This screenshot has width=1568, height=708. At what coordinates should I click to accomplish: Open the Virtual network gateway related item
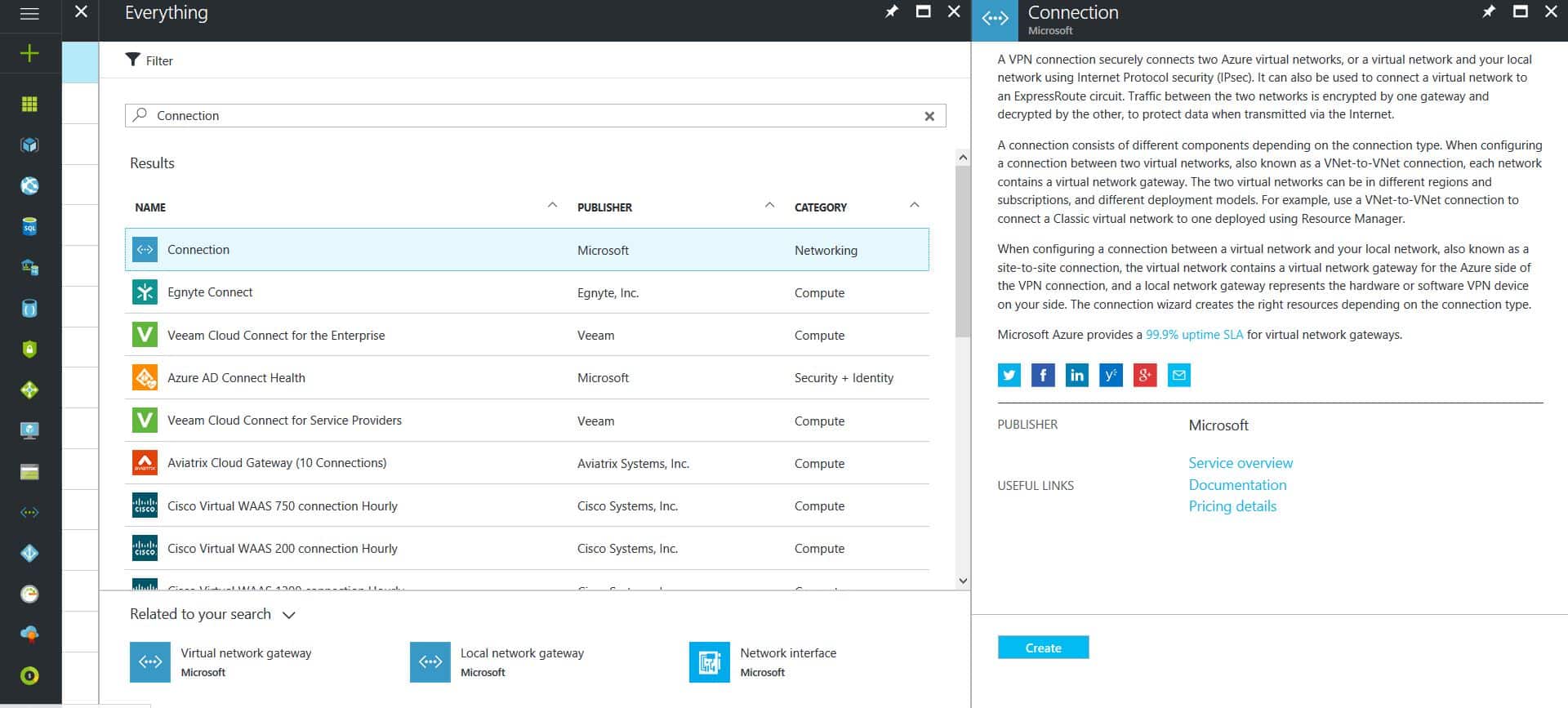(x=221, y=661)
